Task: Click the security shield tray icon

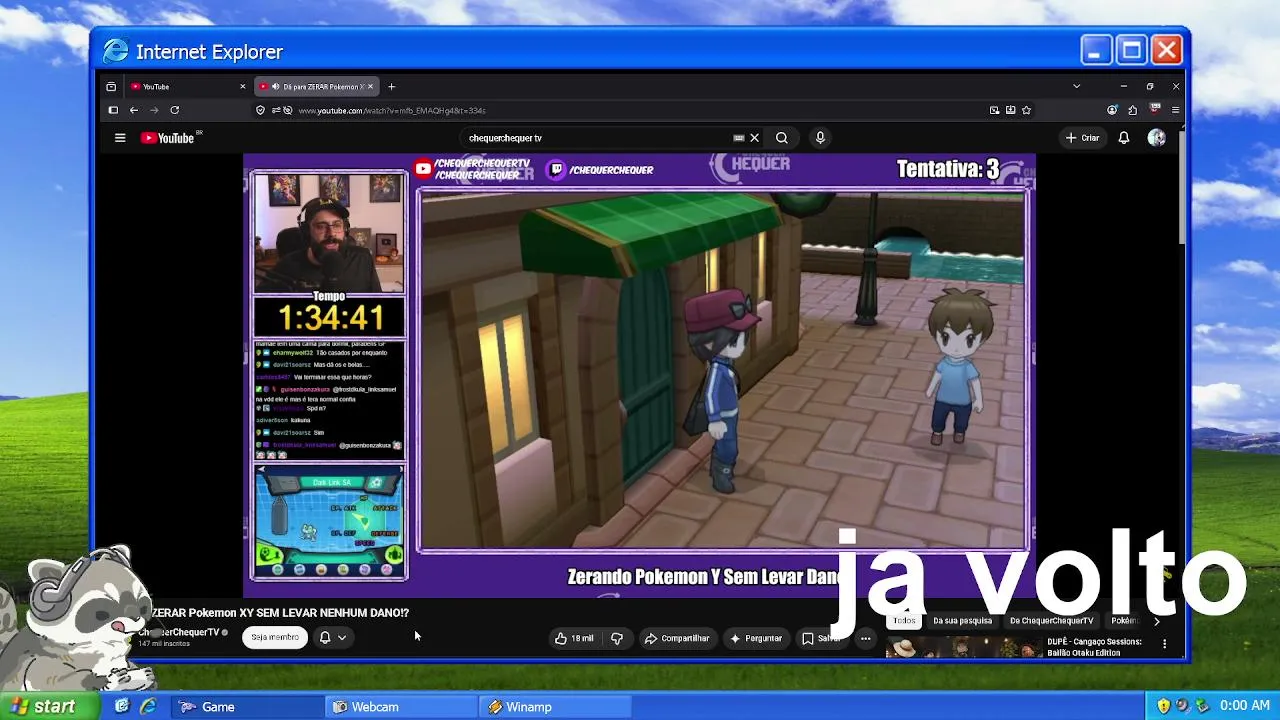Action: pos(1164,707)
